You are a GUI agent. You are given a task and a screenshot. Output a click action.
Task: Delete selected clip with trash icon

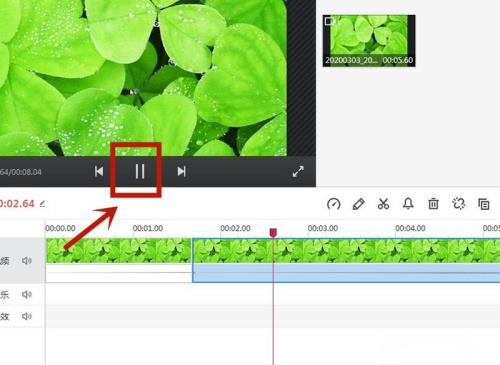point(433,203)
